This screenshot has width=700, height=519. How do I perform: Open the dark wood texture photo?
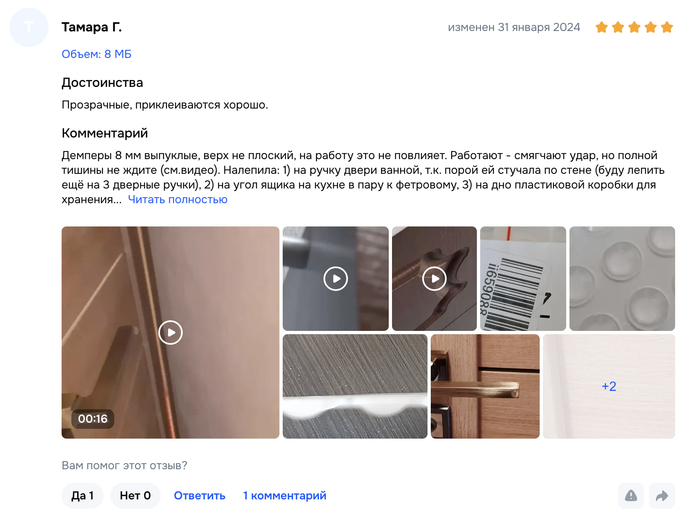click(x=355, y=386)
